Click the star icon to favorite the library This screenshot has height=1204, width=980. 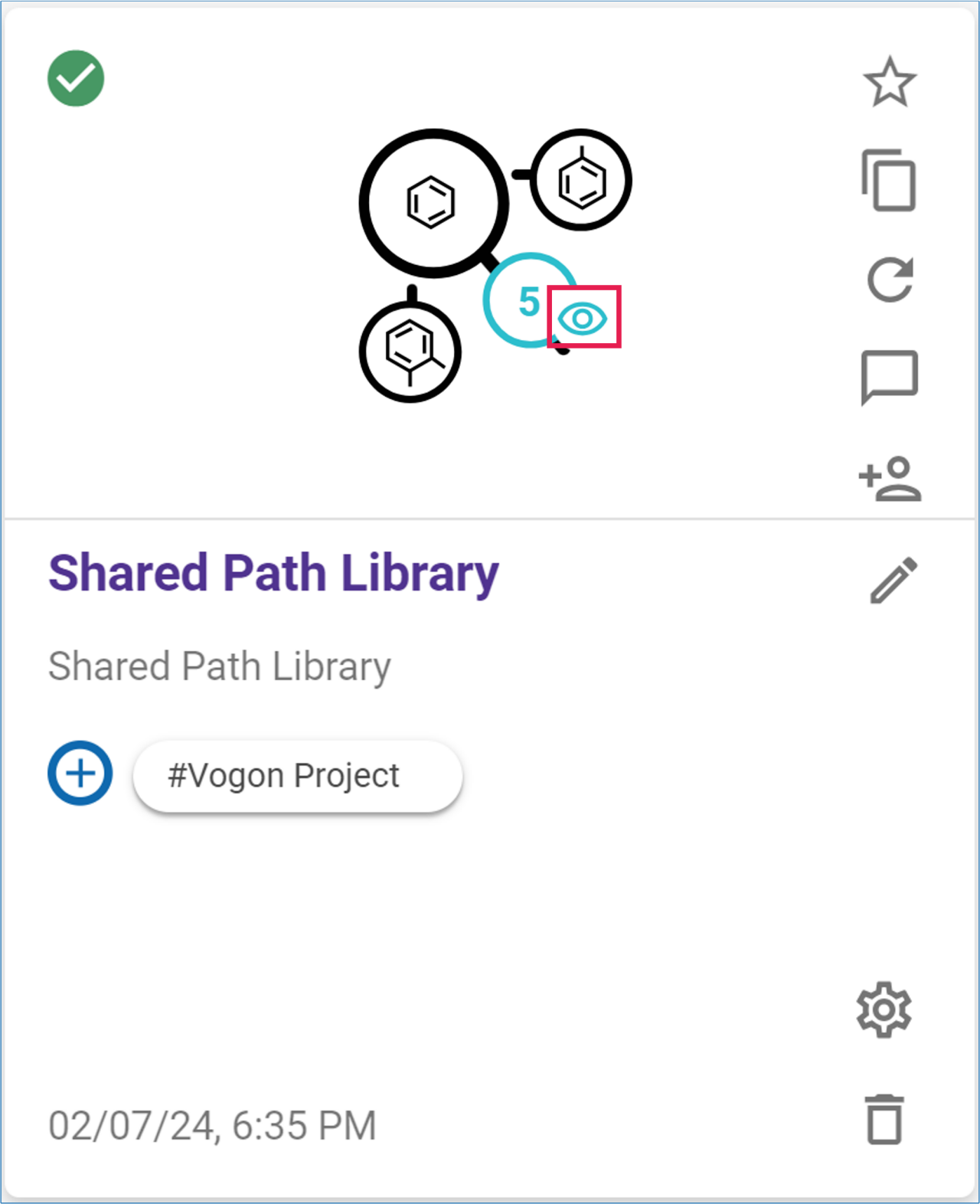[x=889, y=82]
